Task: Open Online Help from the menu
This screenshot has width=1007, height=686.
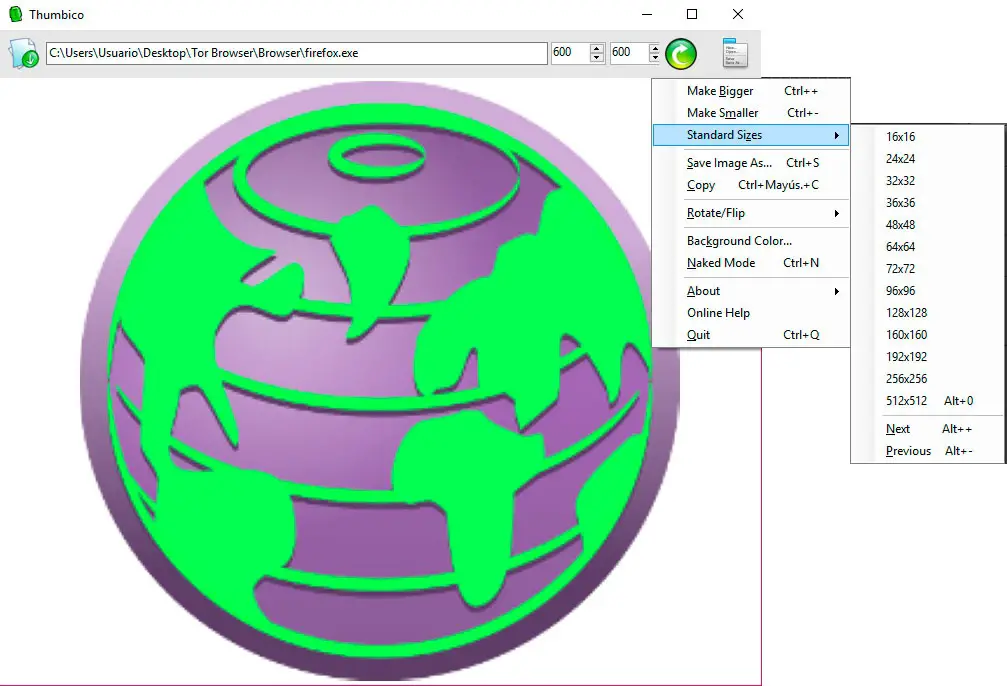Action: click(x=751, y=313)
